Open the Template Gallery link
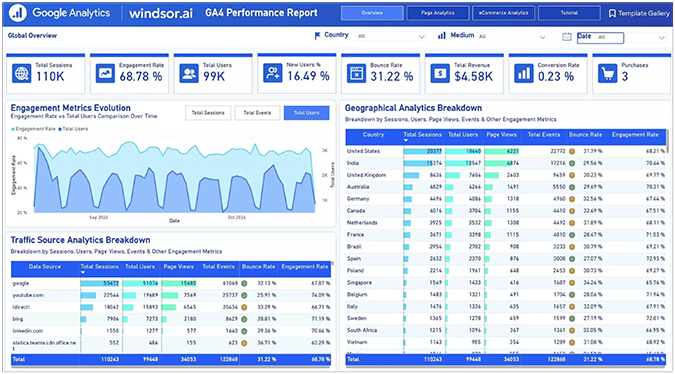 click(x=639, y=13)
